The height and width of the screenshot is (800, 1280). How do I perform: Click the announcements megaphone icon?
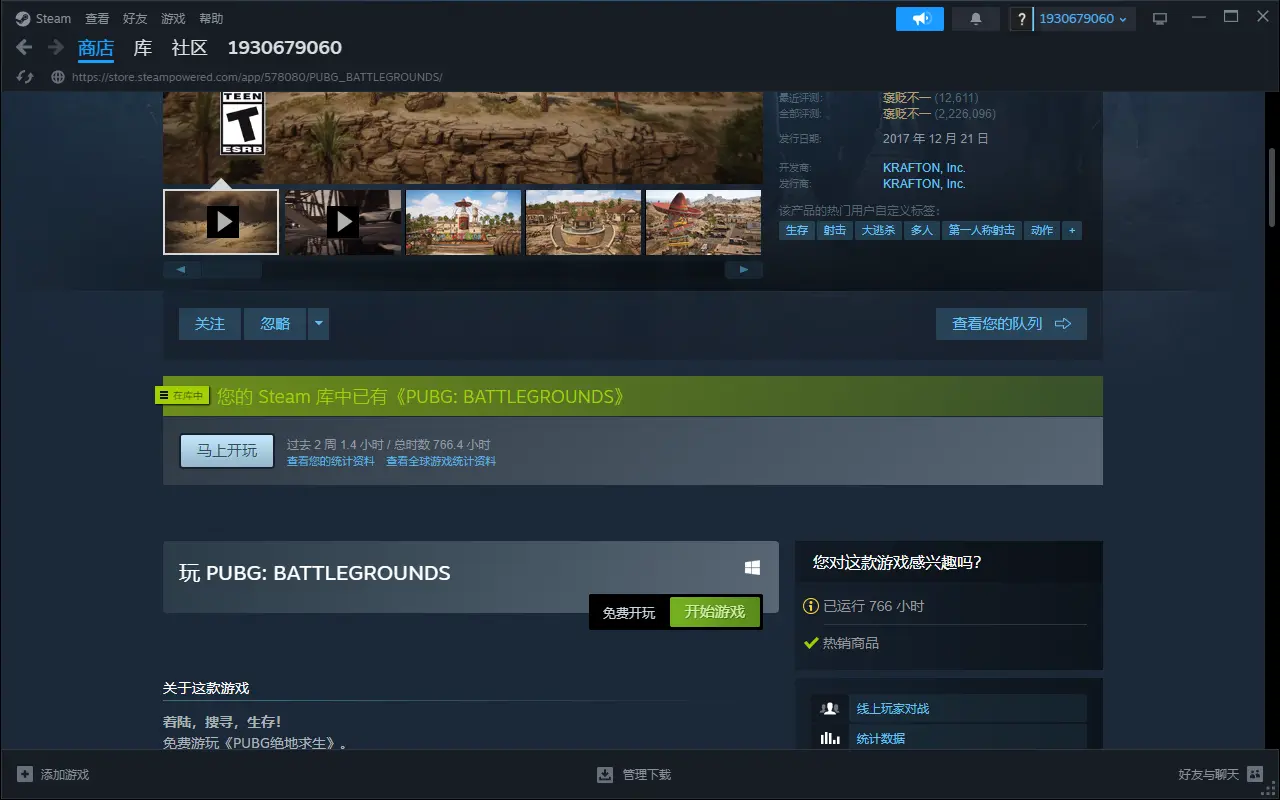point(920,19)
